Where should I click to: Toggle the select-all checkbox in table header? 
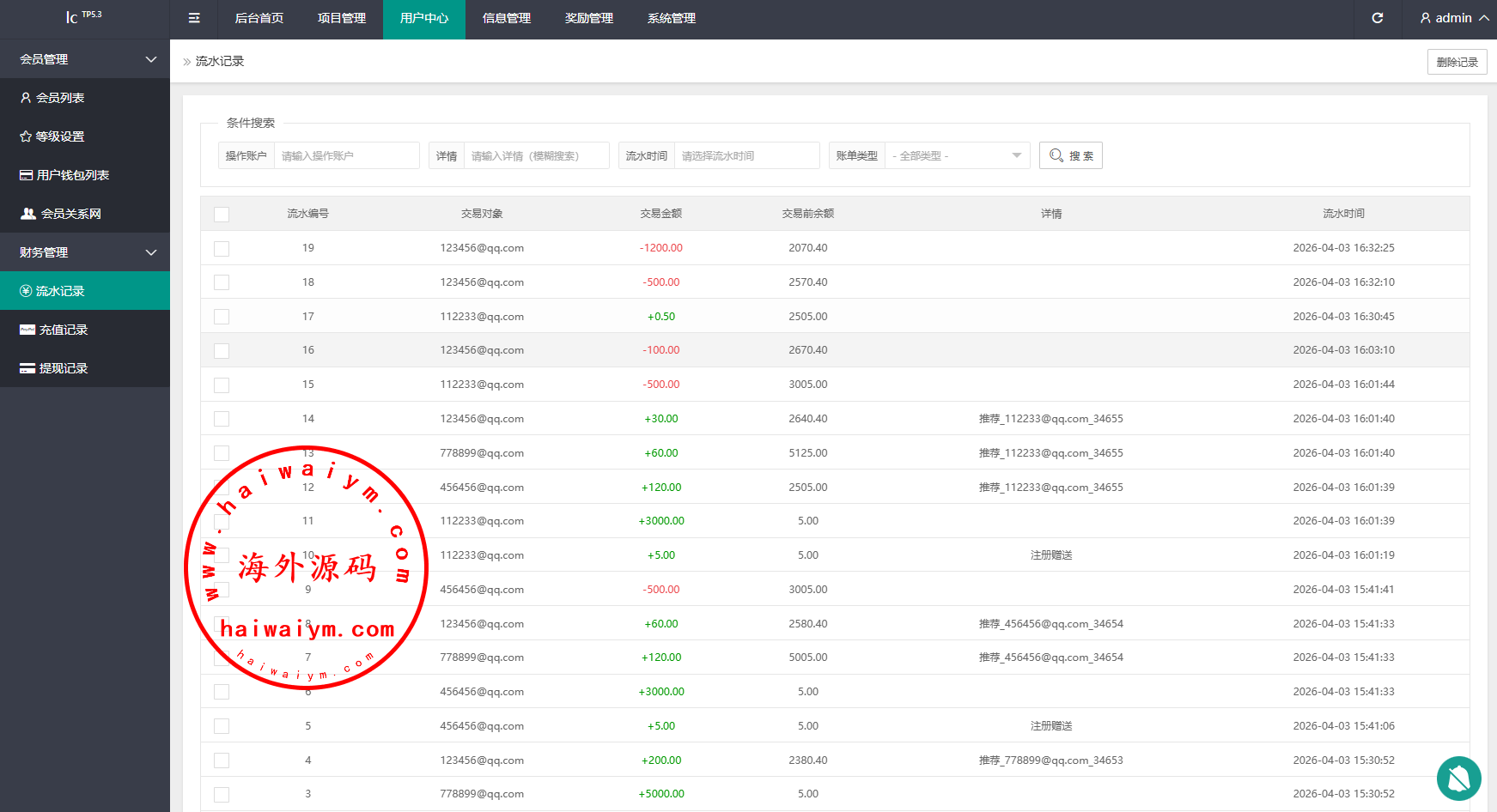click(x=222, y=214)
